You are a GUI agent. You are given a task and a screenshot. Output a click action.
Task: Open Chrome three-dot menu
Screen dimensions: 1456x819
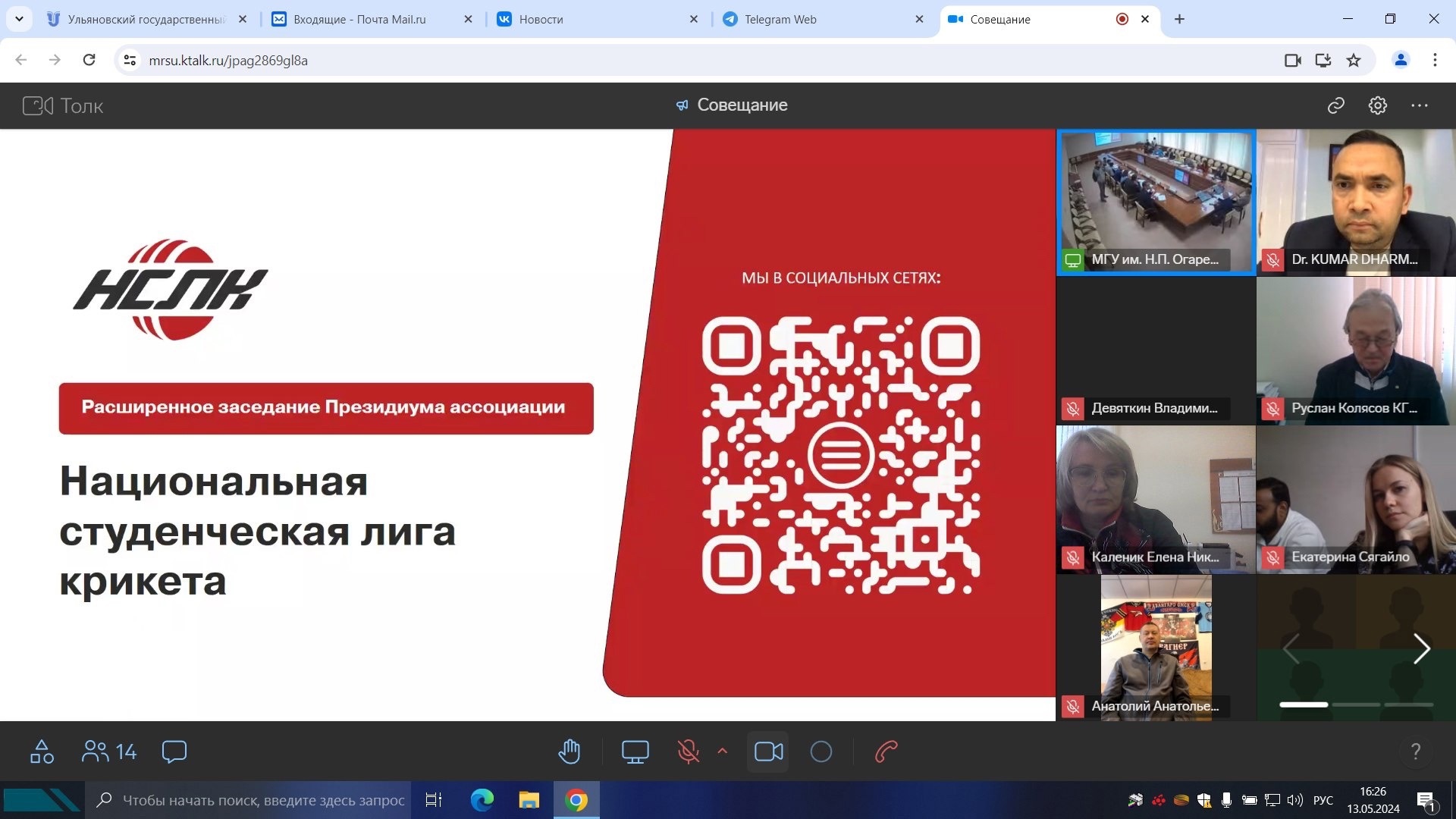(1435, 60)
